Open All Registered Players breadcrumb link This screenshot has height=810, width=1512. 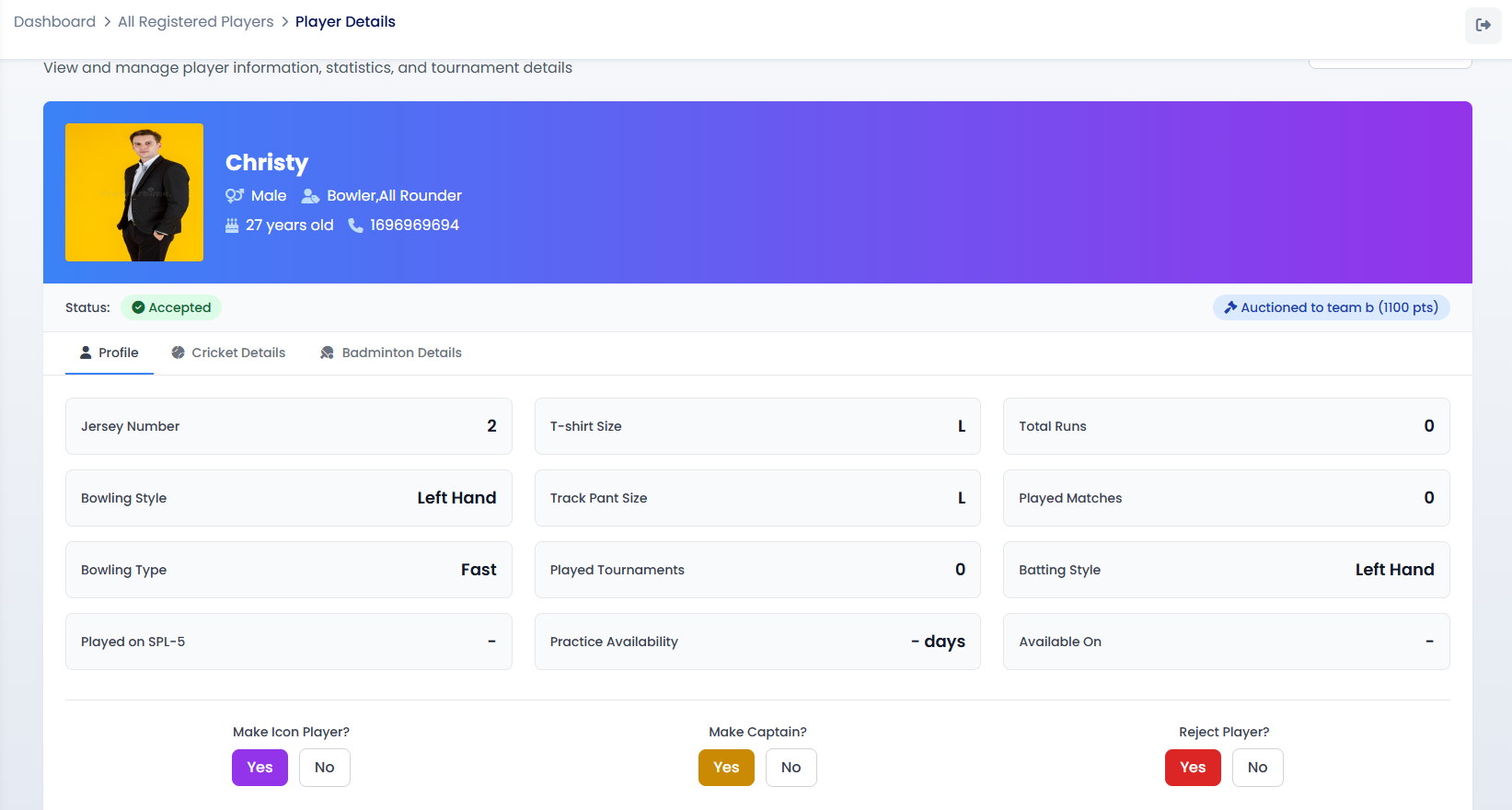coord(195,22)
